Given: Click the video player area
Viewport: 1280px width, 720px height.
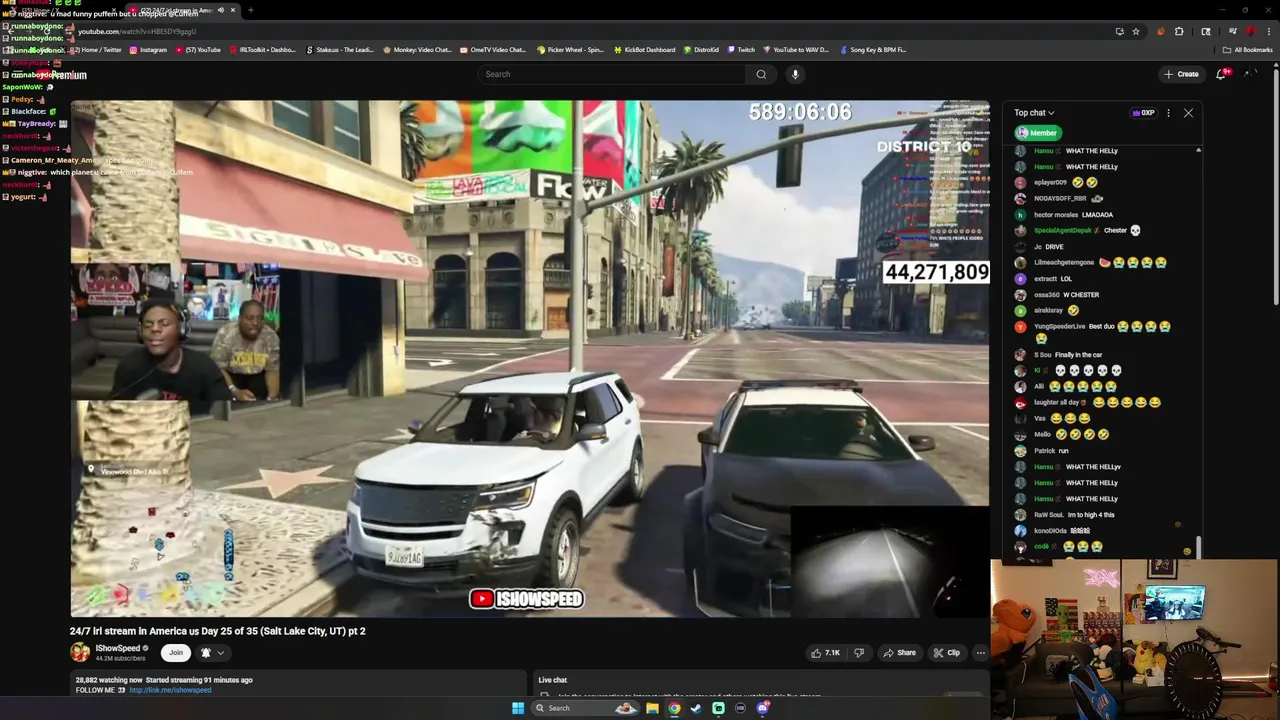Looking at the screenshot, I should click(x=530, y=358).
